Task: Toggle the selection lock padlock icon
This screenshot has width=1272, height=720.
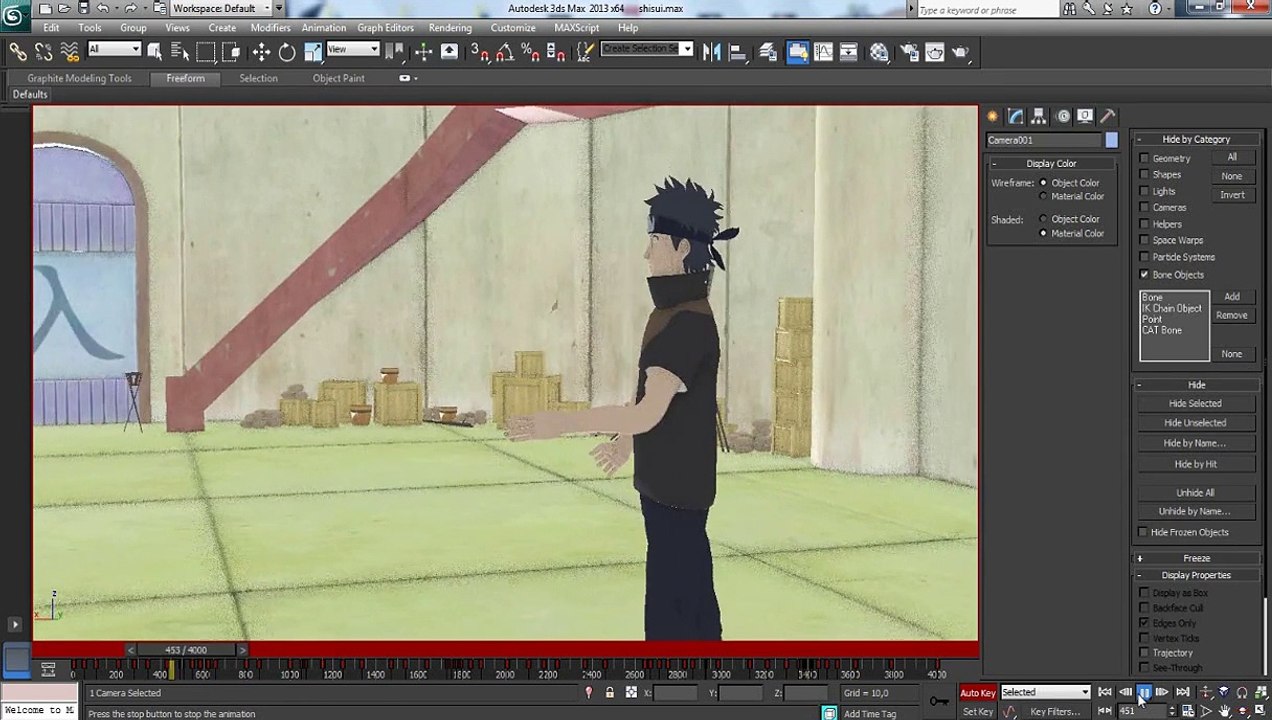Action: point(610,692)
